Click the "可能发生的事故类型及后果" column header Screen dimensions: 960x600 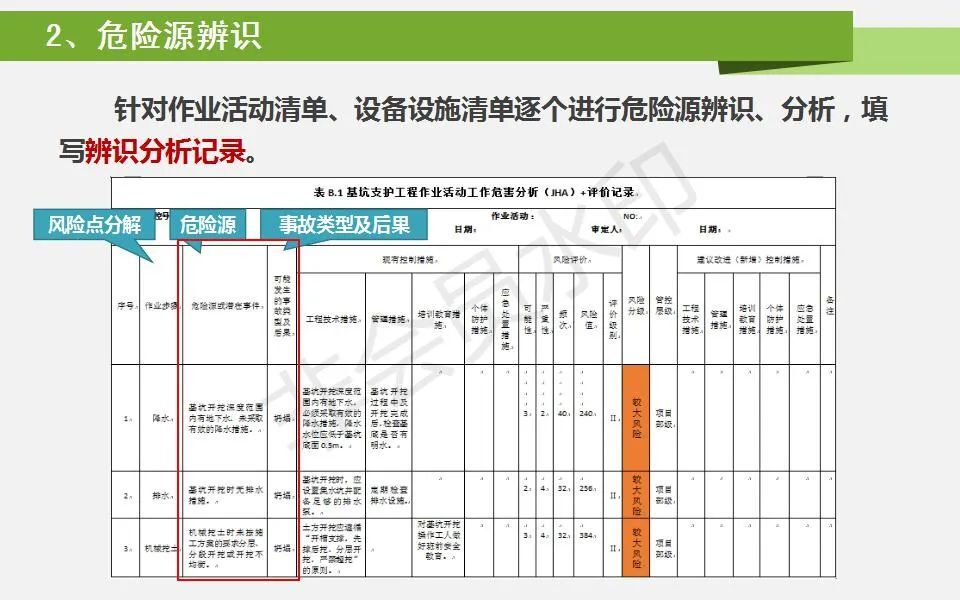[x=283, y=306]
